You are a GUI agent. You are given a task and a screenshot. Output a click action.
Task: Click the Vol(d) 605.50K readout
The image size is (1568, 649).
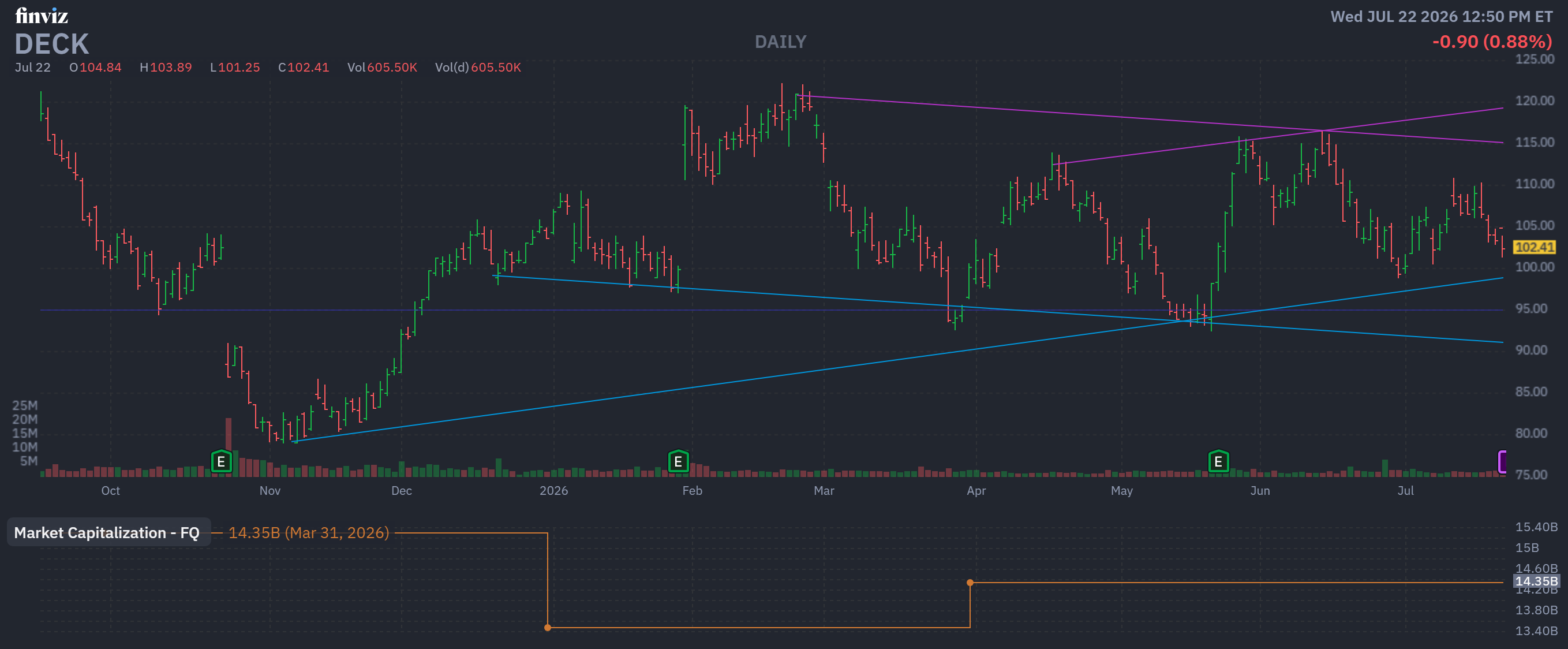click(x=478, y=67)
